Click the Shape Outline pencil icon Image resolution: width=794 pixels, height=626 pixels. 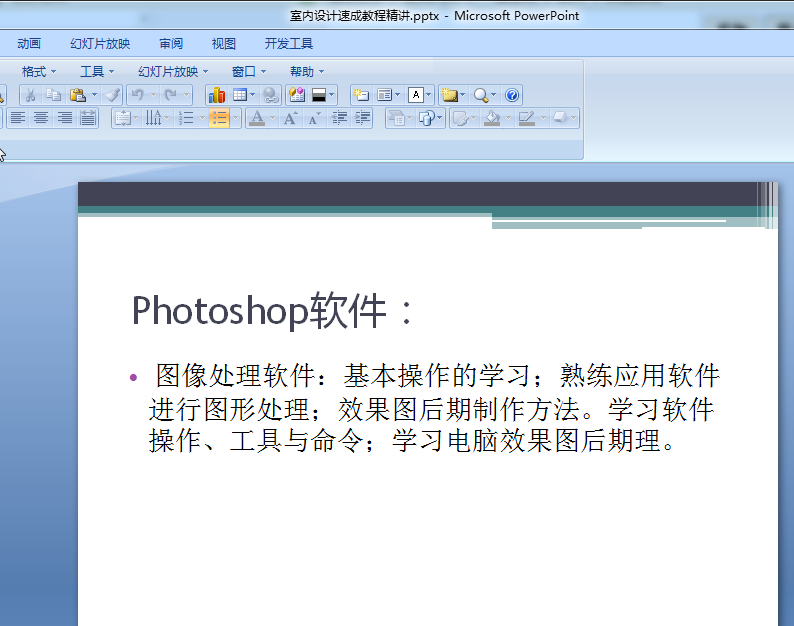pos(527,118)
